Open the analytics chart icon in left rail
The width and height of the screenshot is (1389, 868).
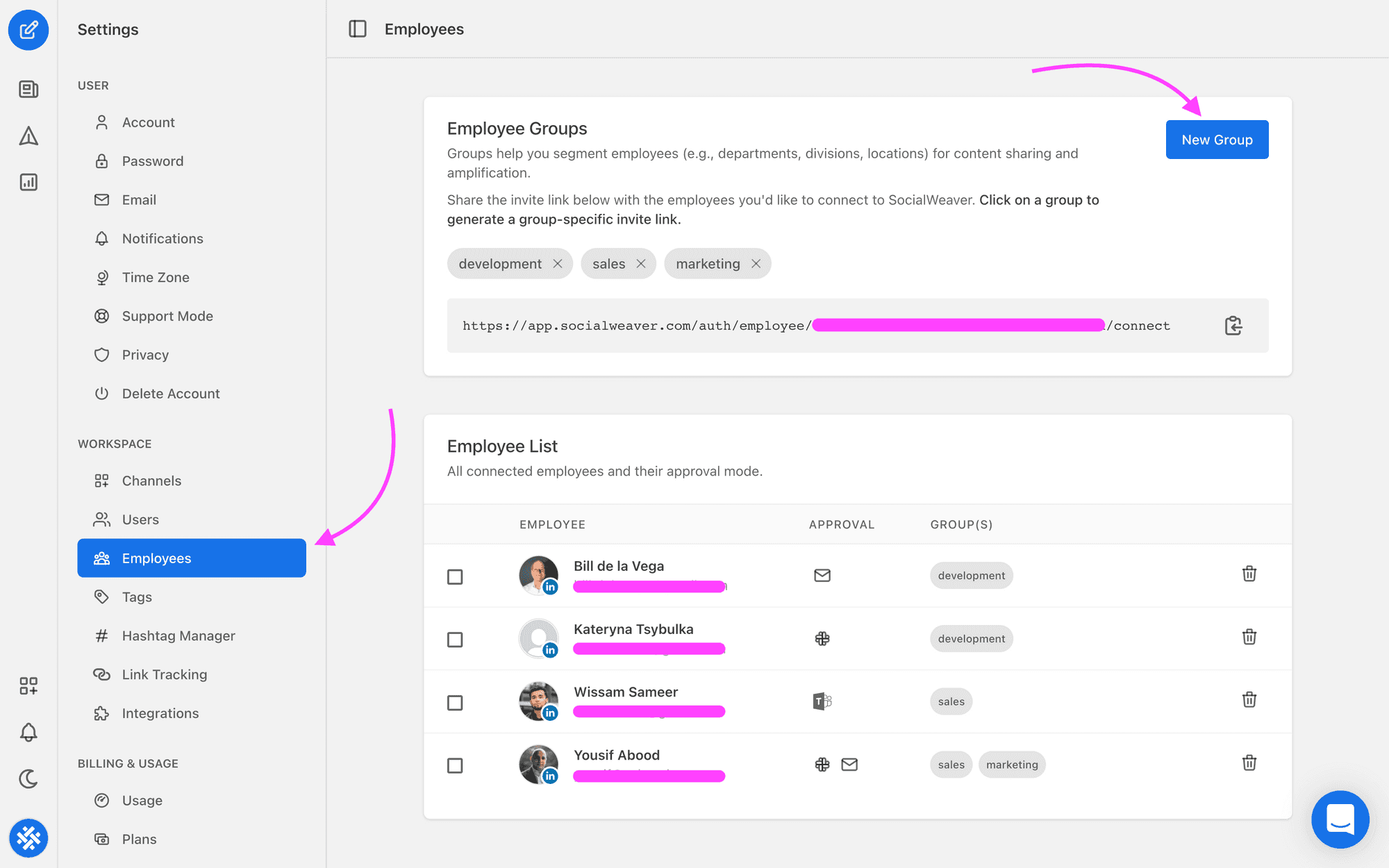pos(28,182)
